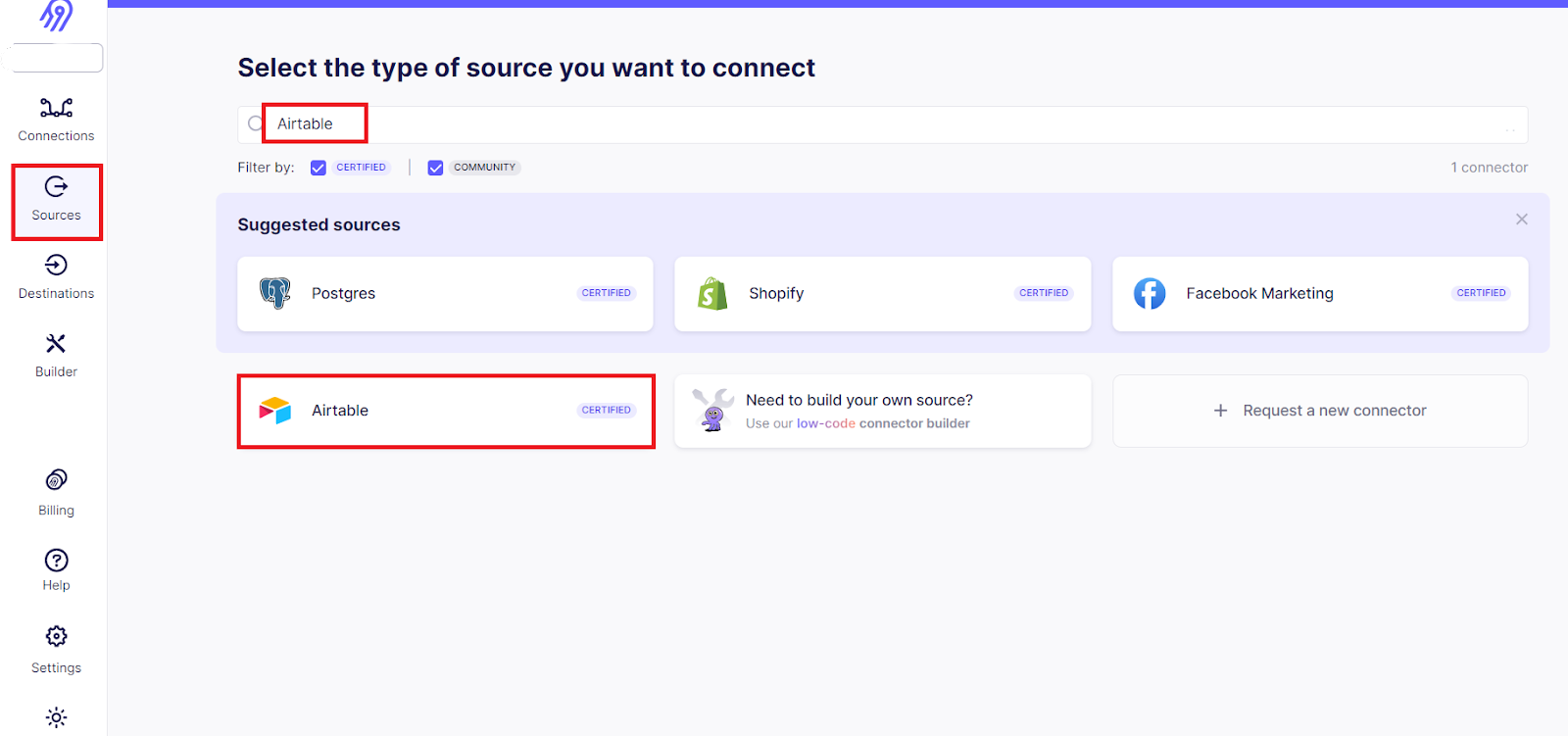The height and width of the screenshot is (736, 1568).
Task: Select Facebook Marketing suggested source
Action: pos(1320,294)
